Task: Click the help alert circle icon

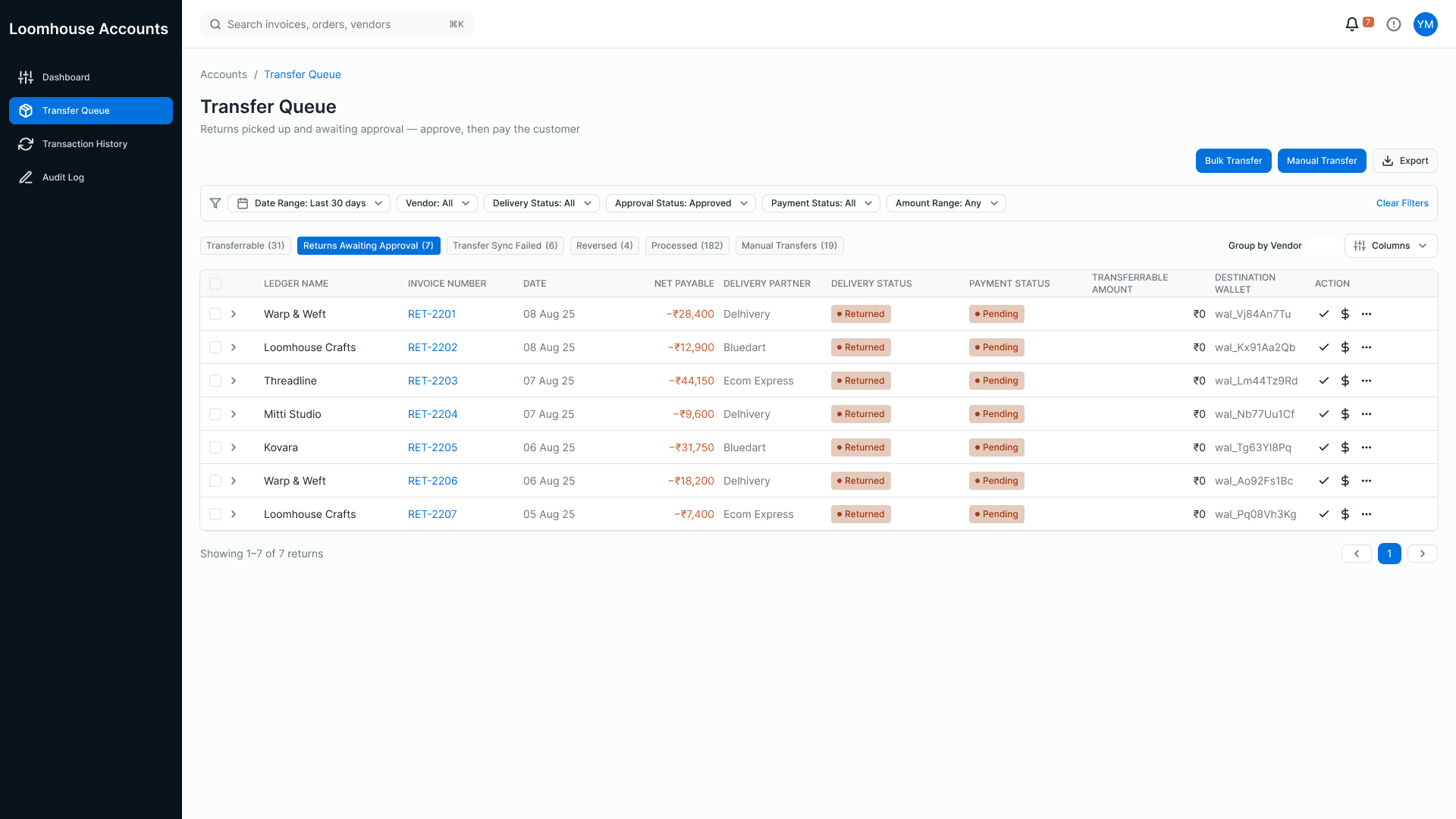Action: pos(1394,24)
